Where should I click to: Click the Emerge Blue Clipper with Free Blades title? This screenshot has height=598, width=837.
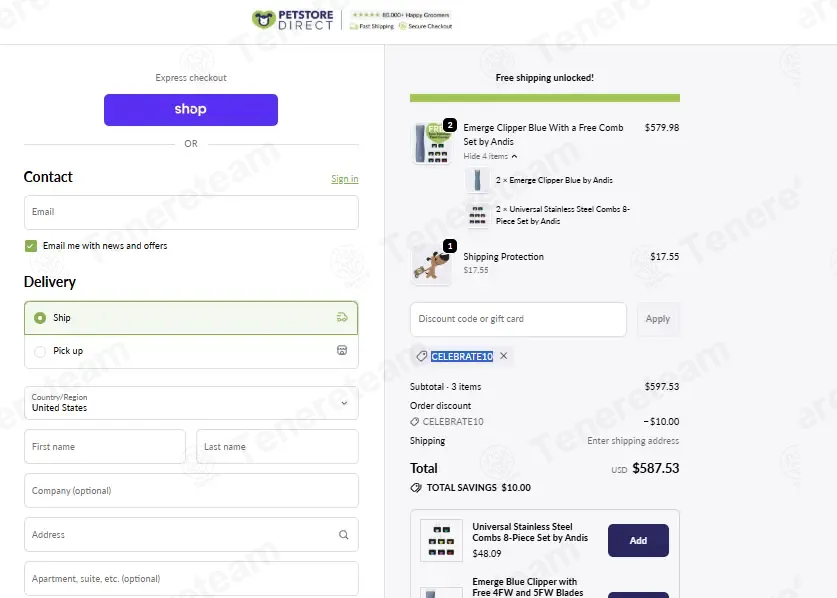coord(527,587)
